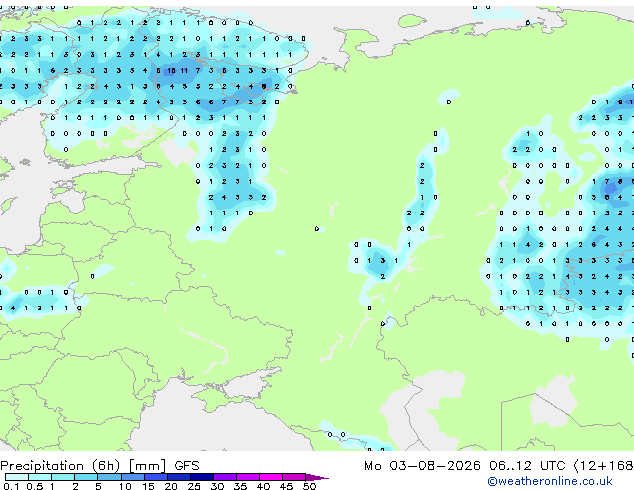Choose the 1–2 mm legend color segment
Viewport: 634px width, 490px height.
click(63, 477)
